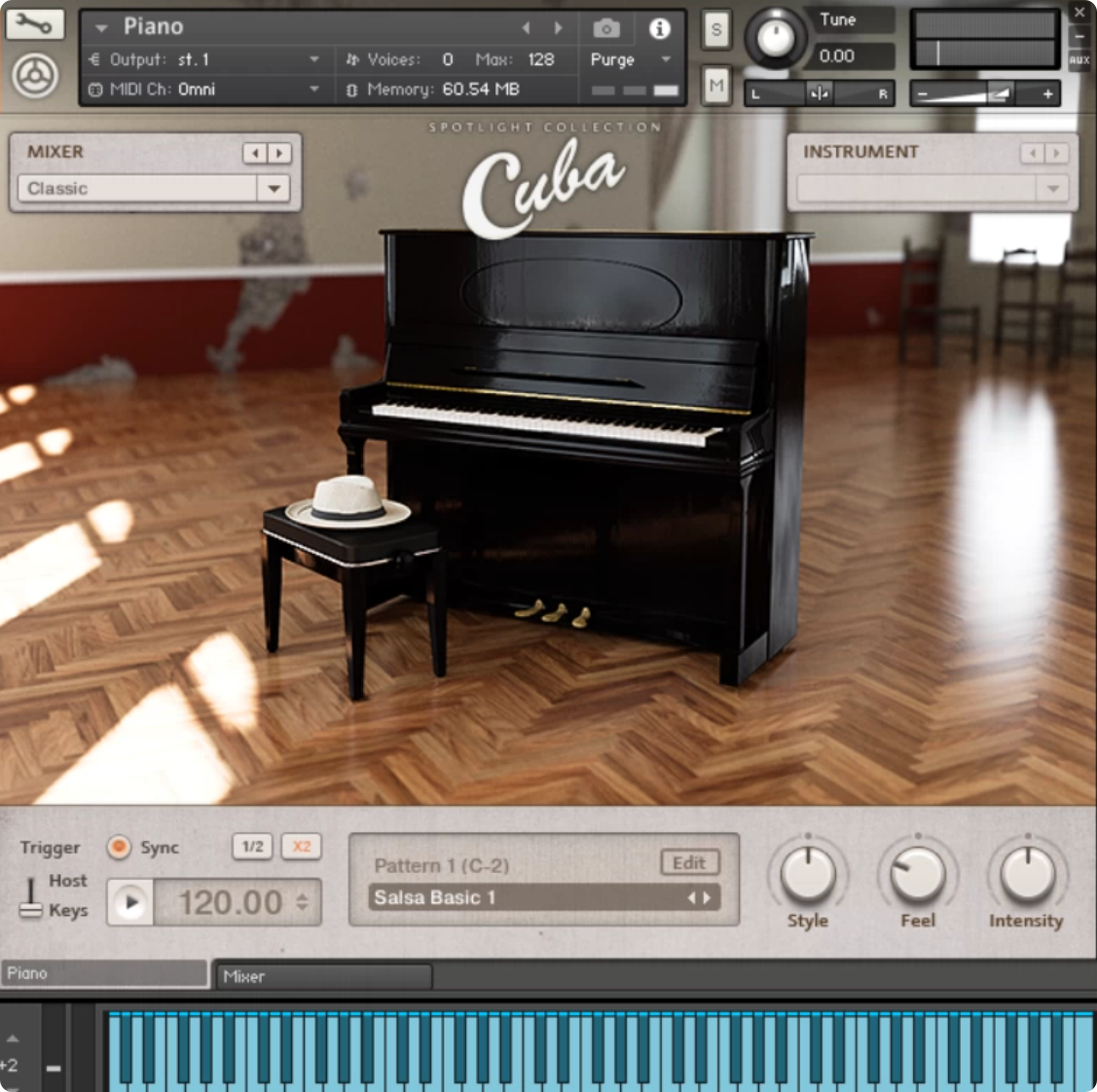
Task: Enable half-time 1/2 tempo
Action: point(252,847)
